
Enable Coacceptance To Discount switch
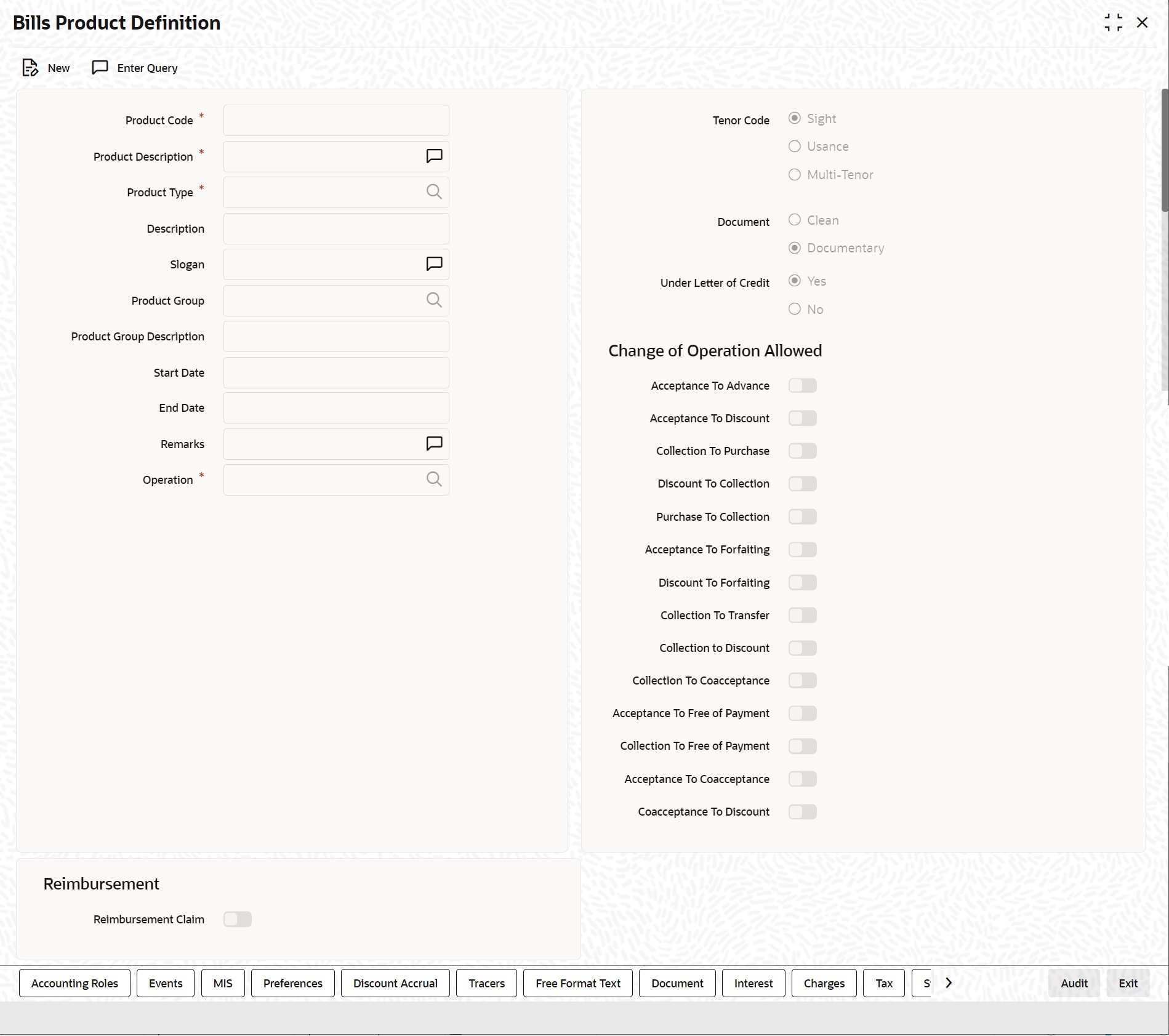[x=803, y=812]
